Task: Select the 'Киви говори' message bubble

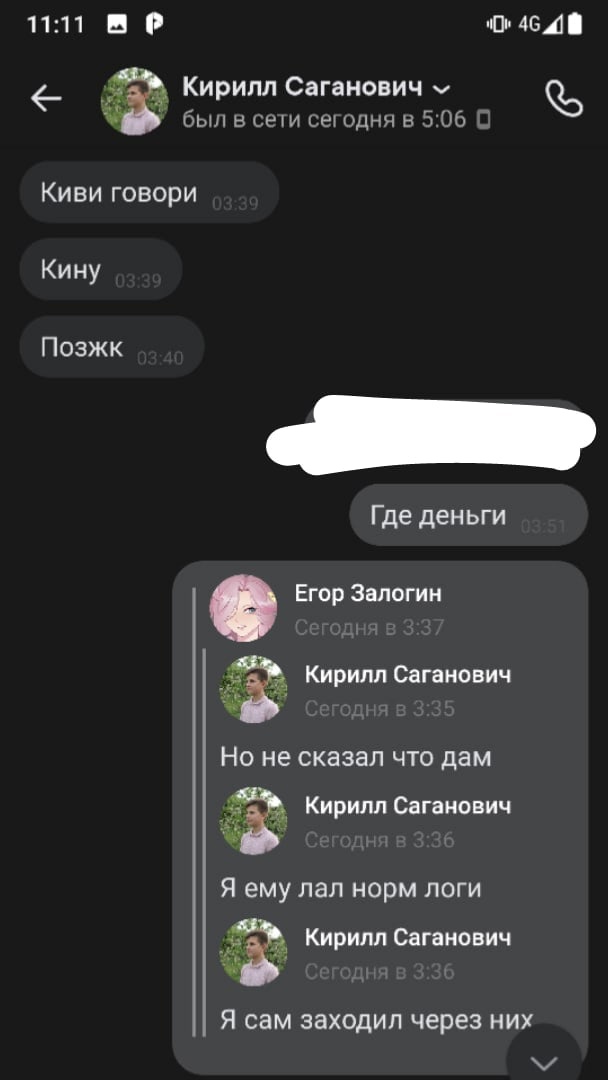Action: click(x=149, y=192)
